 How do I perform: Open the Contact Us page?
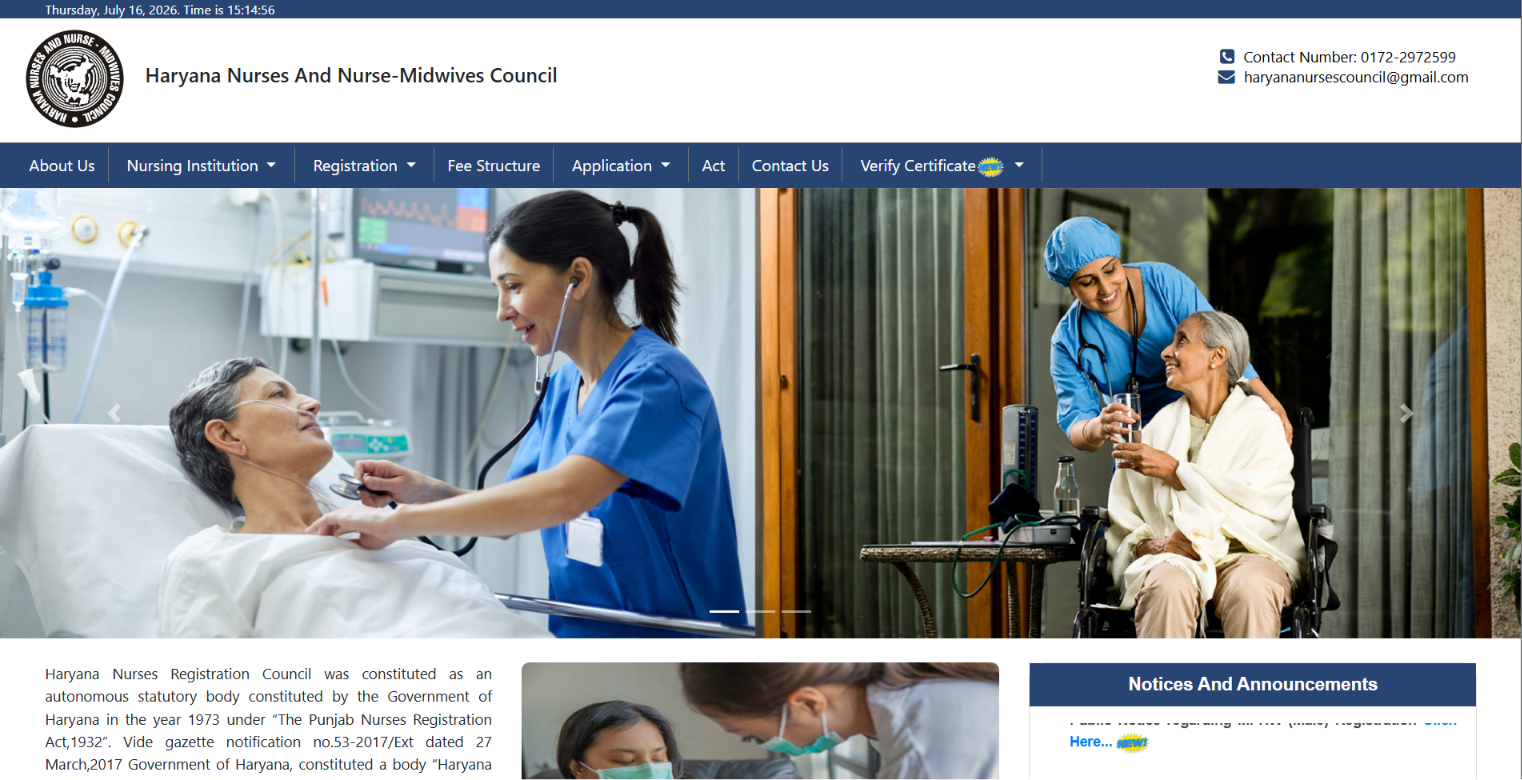tap(790, 166)
